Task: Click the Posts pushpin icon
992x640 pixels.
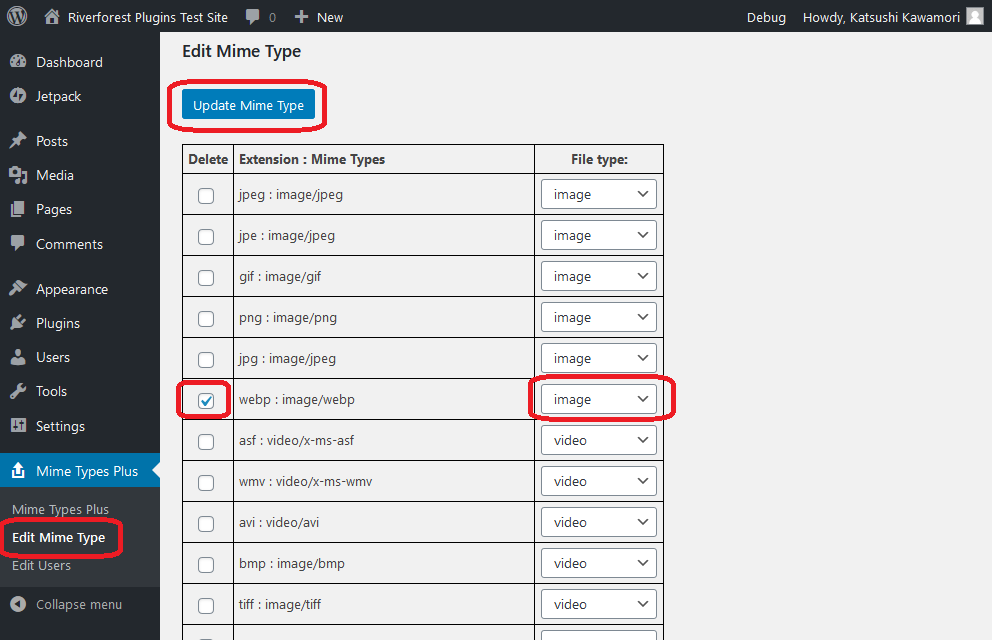Action: pos(18,141)
